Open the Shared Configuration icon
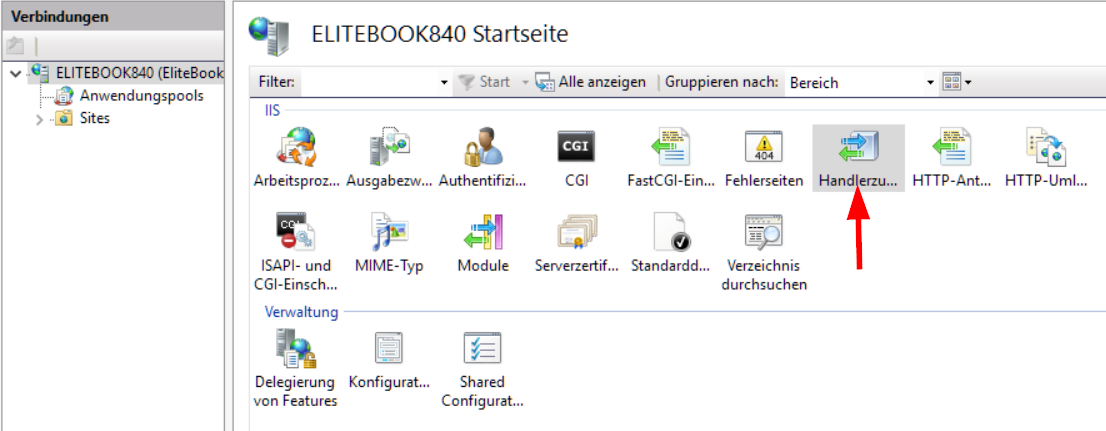This screenshot has width=1106, height=431. [x=482, y=349]
